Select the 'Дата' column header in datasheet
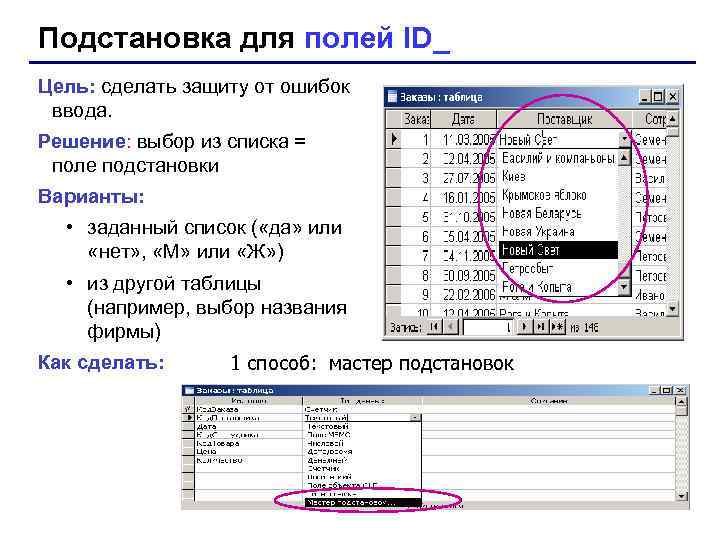The height and width of the screenshot is (540, 720). click(x=463, y=119)
